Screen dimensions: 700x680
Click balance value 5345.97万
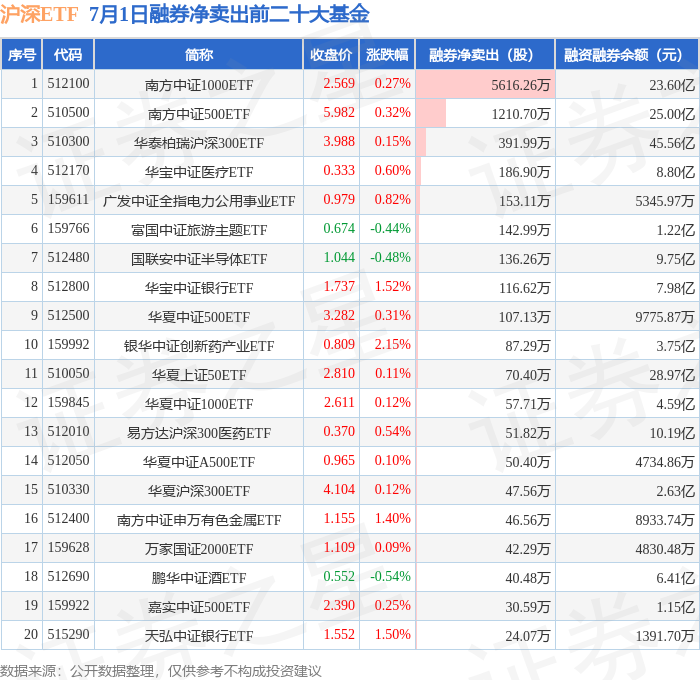pos(665,201)
